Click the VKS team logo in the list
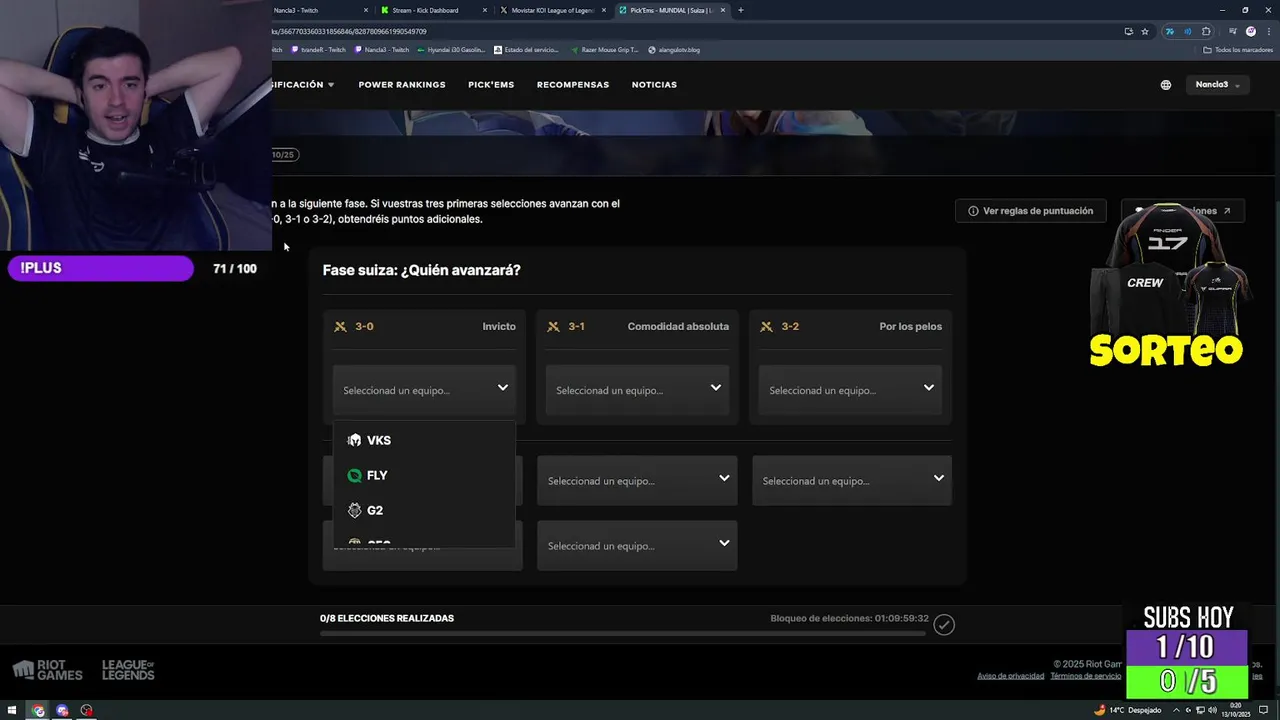This screenshot has width=1280, height=720. click(x=354, y=440)
